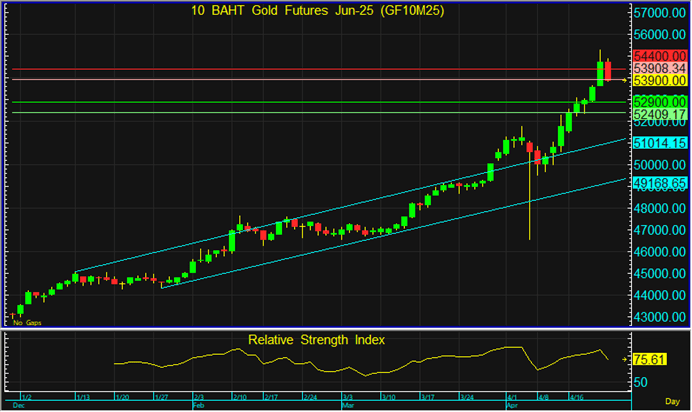Click the green 52900.00 price level label
Viewport: 692px width, 412px height.
click(658, 102)
